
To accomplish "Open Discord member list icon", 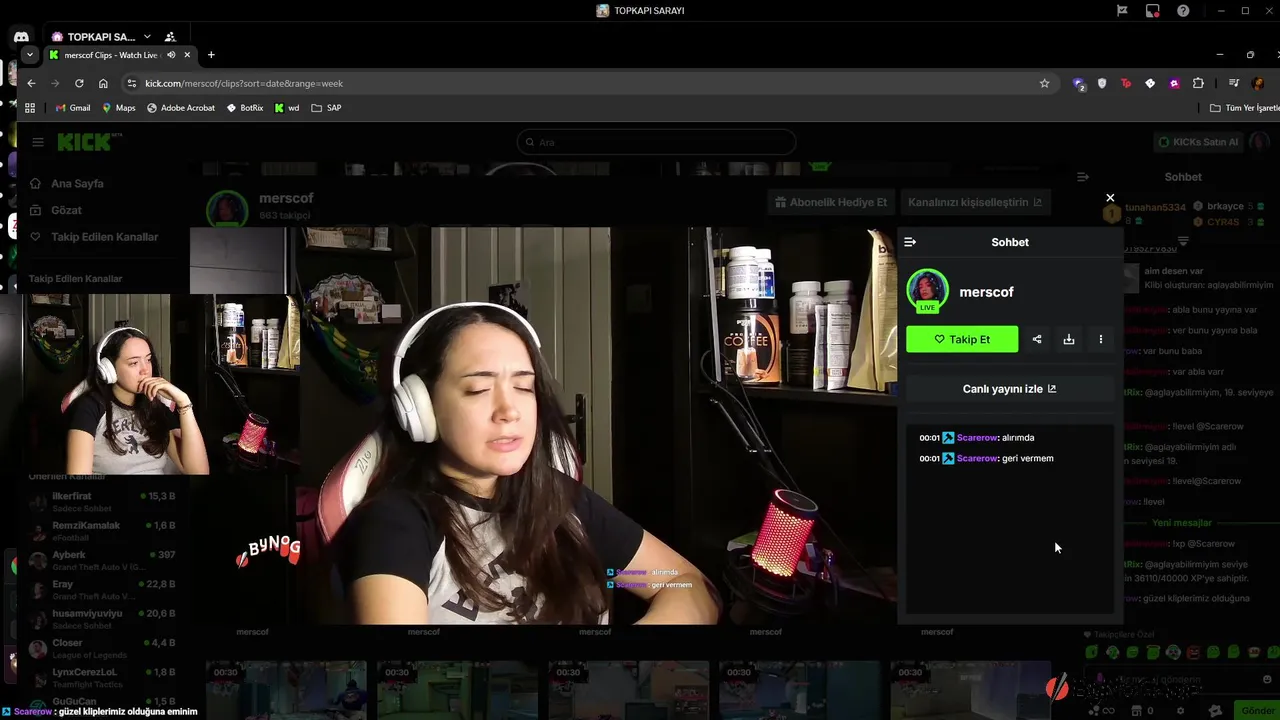I will click(170, 37).
